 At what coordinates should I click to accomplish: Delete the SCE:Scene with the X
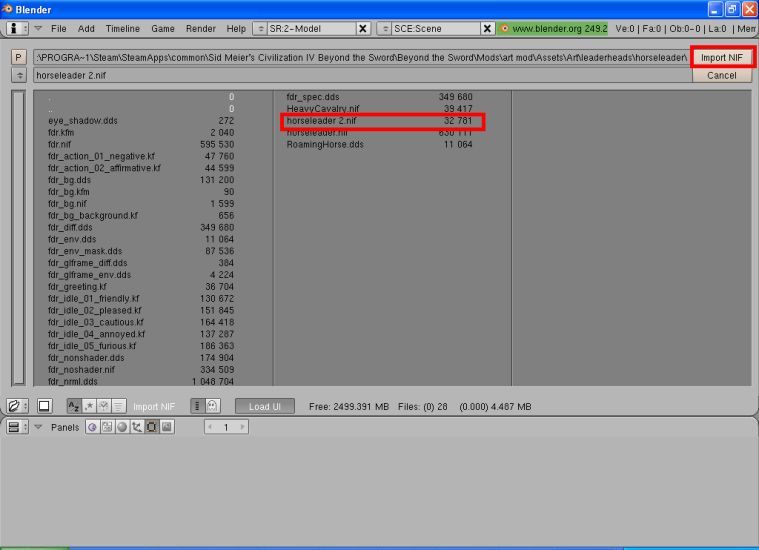pos(487,29)
